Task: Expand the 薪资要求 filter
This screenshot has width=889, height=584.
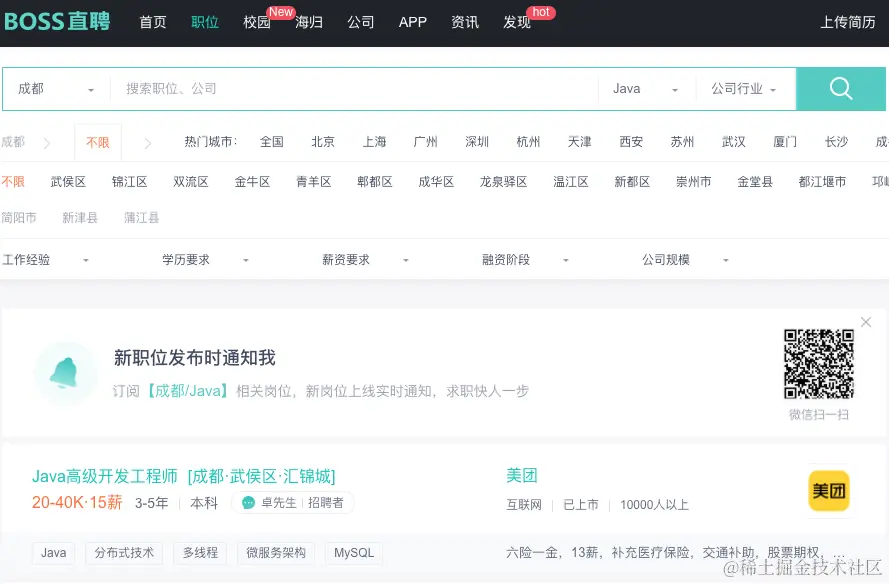Action: [x=365, y=260]
